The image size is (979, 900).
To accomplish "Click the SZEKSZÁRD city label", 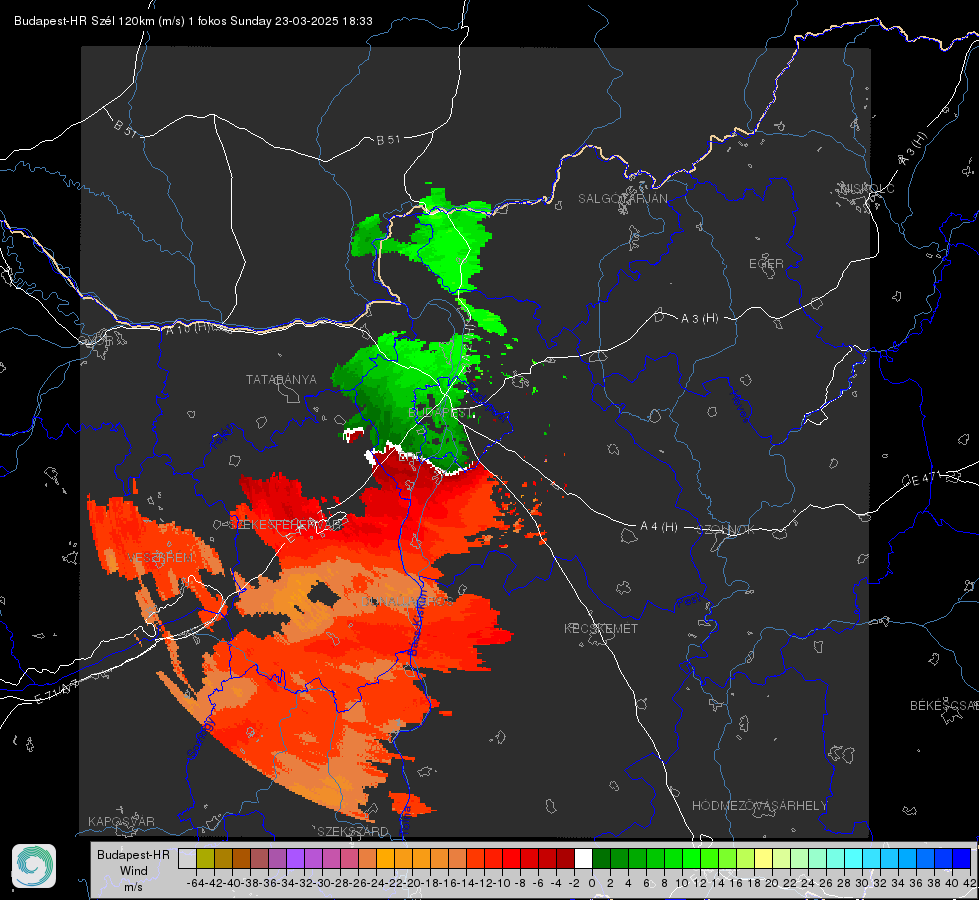I will pyautogui.click(x=353, y=831).
